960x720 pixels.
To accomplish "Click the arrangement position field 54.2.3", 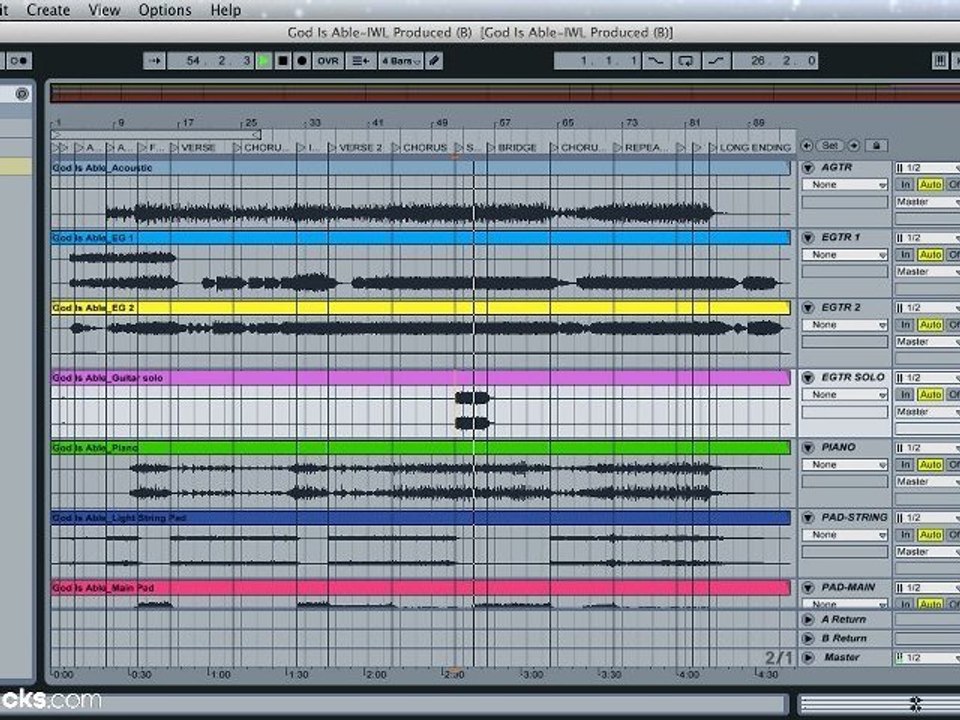I will click(x=210, y=61).
